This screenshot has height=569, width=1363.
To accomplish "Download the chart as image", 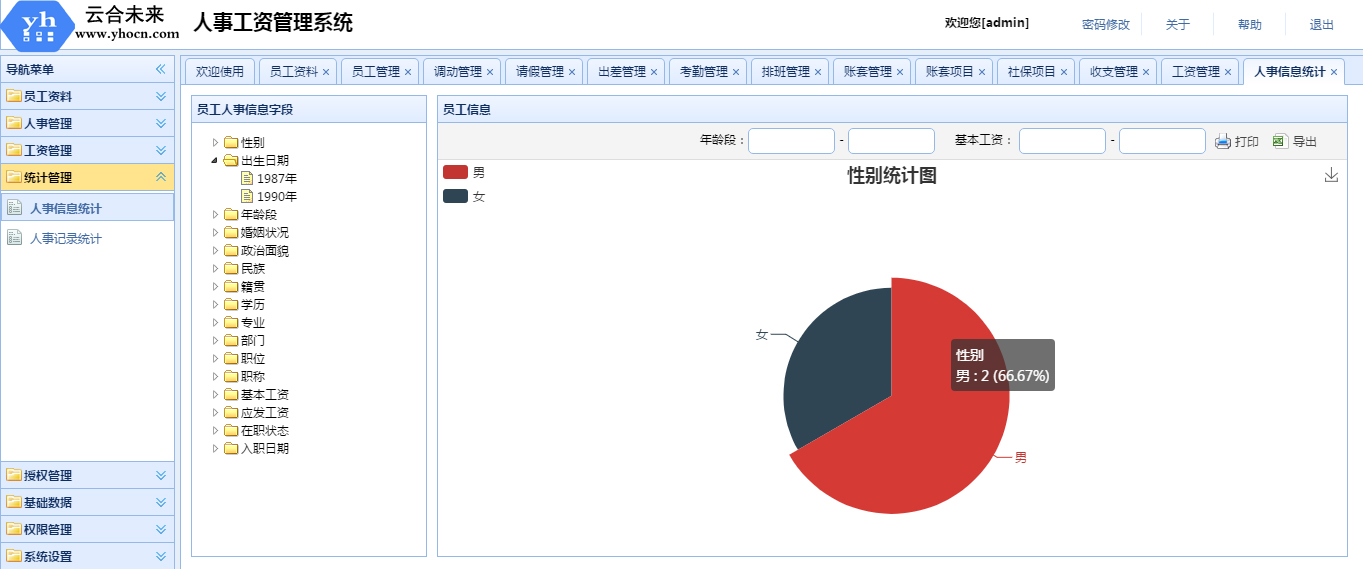I will click(1331, 175).
